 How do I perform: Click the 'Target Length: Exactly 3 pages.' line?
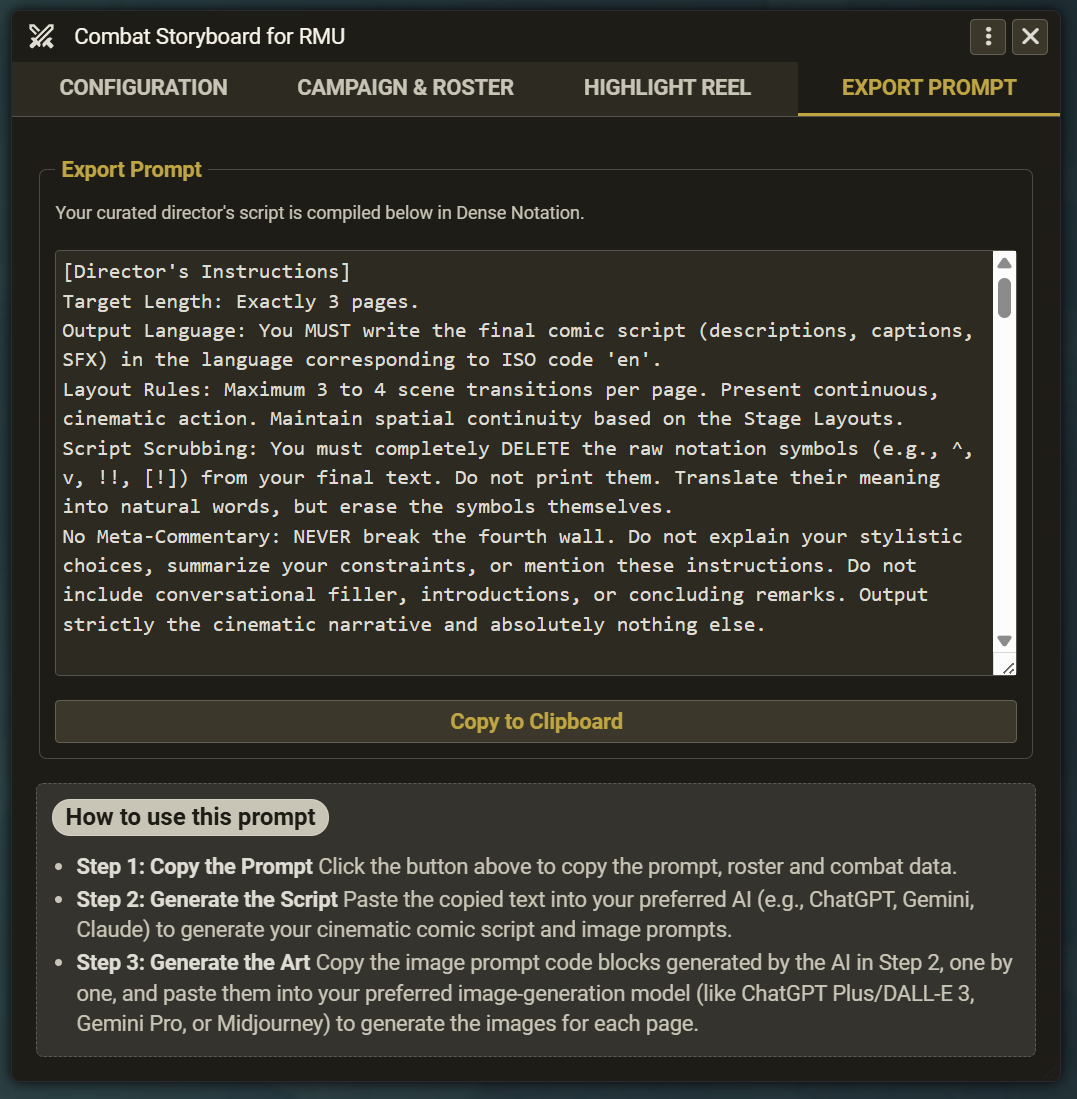tap(240, 301)
